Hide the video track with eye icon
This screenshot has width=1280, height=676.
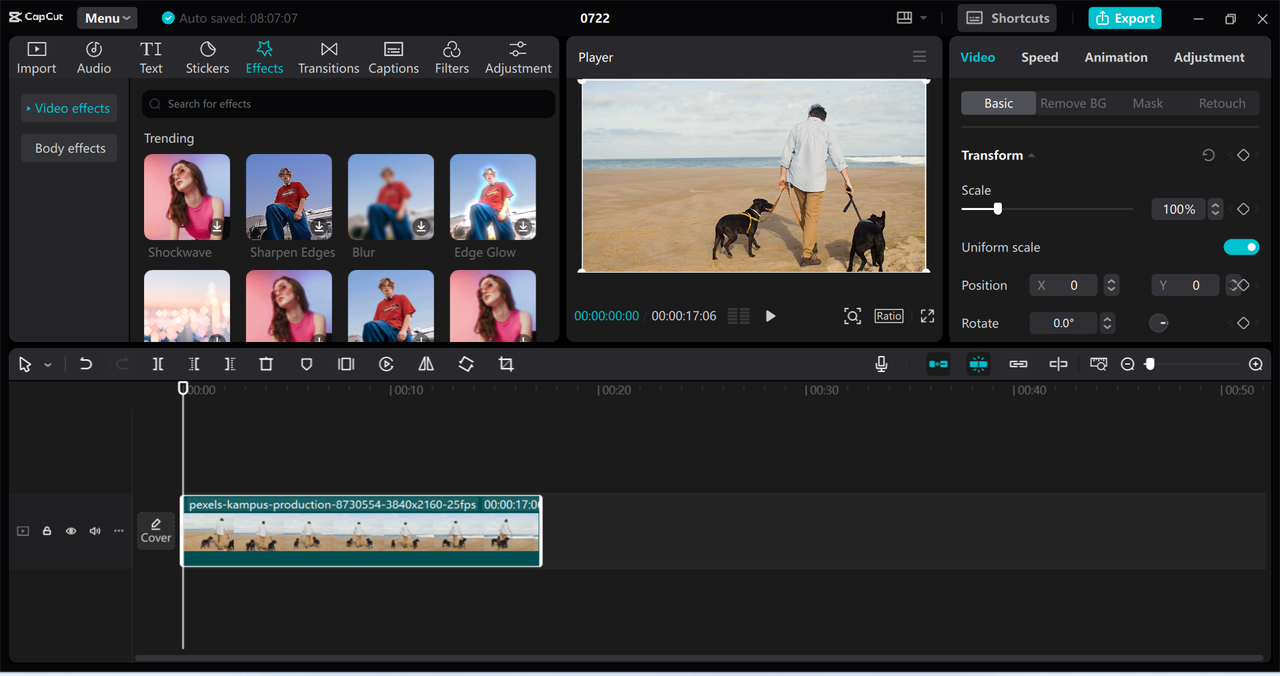pyautogui.click(x=71, y=531)
